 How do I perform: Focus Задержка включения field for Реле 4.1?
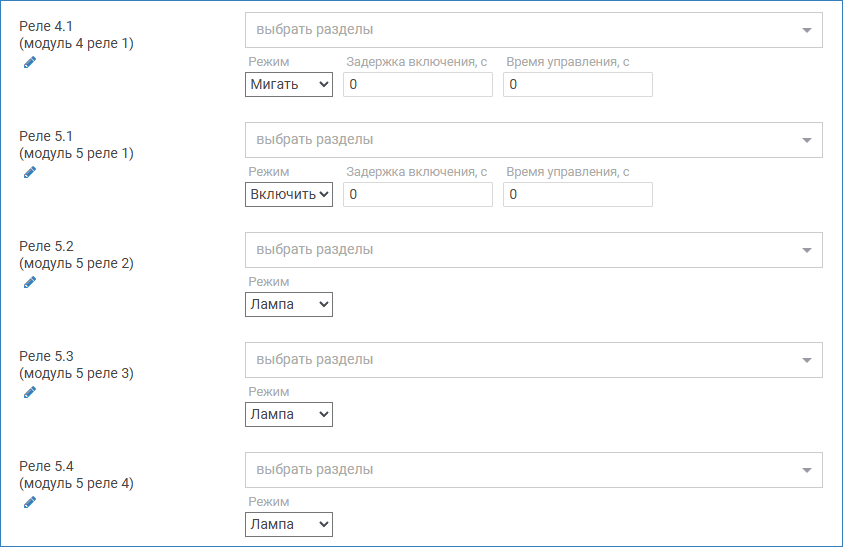click(418, 84)
